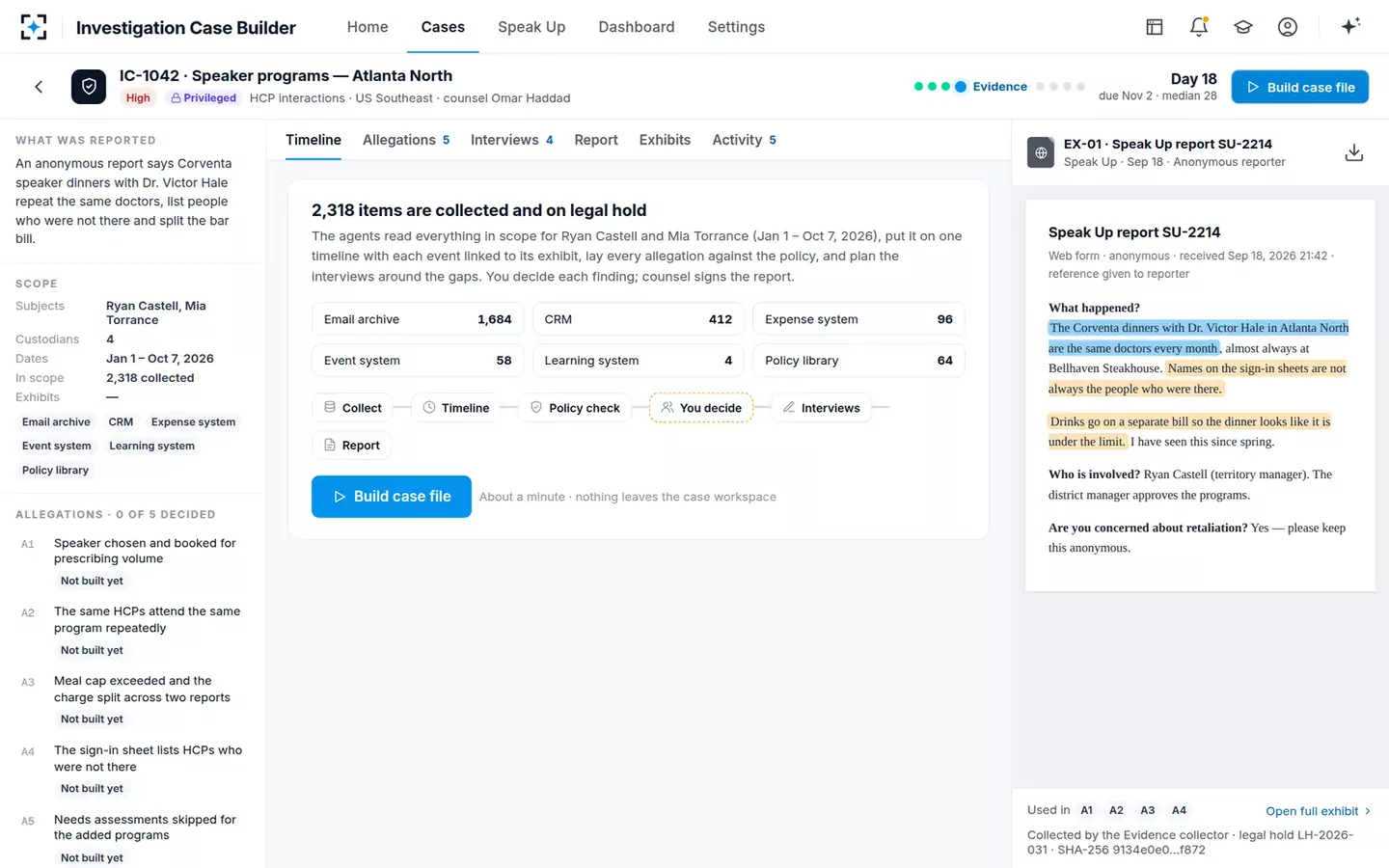Open the Event system source card

[418, 361]
